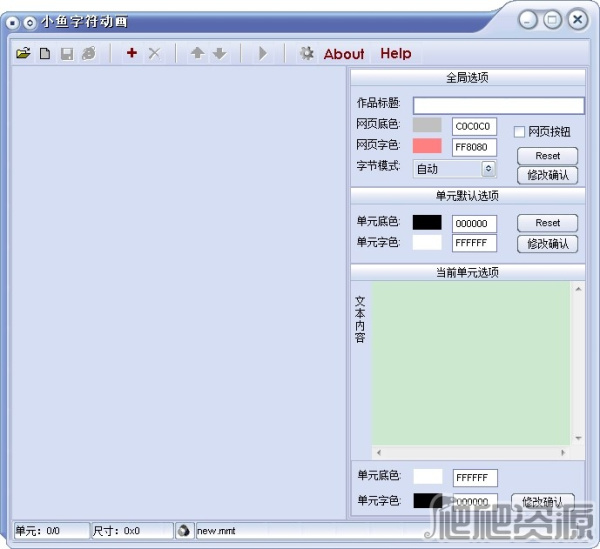Viewport: 600px width, 549px height.
Task: Click the save floppy disk icon
Action: (x=67, y=54)
